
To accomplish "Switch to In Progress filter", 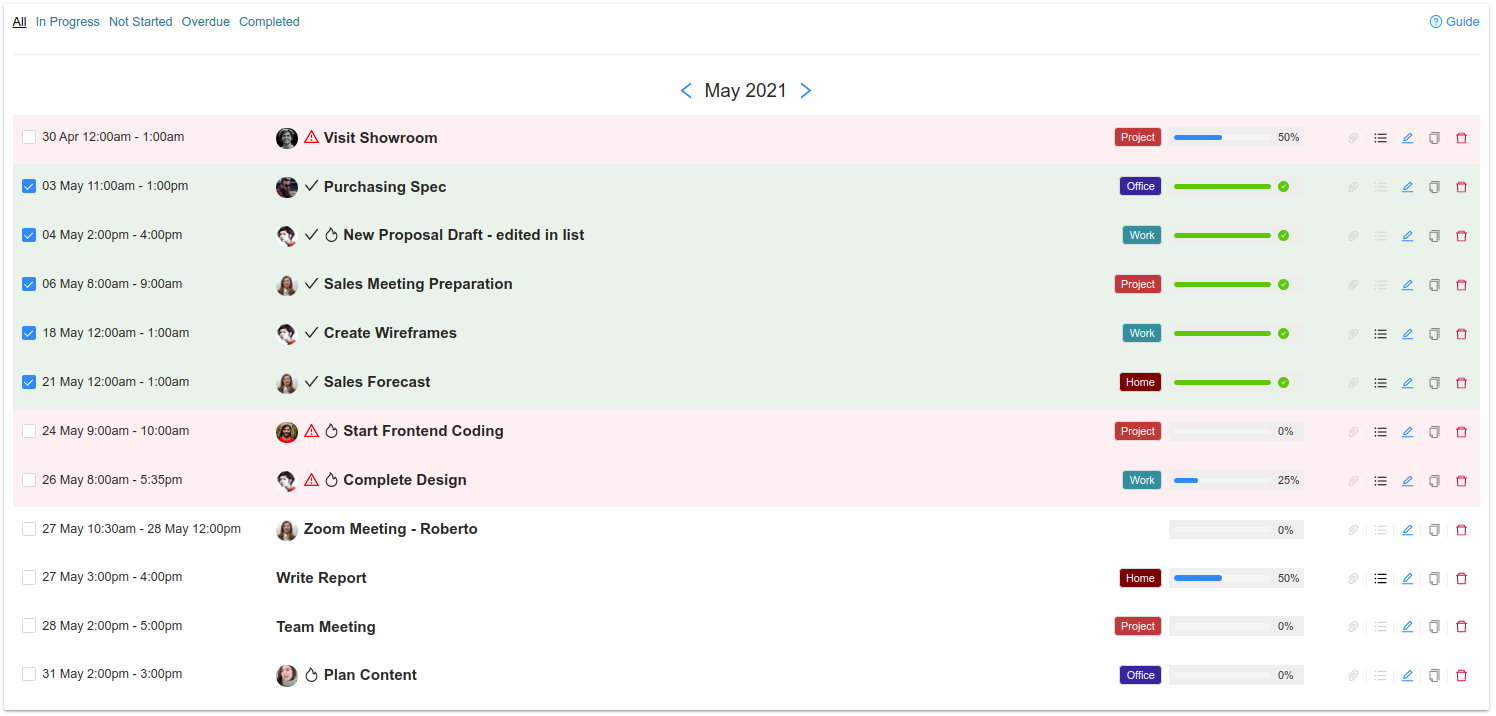I will (68, 22).
